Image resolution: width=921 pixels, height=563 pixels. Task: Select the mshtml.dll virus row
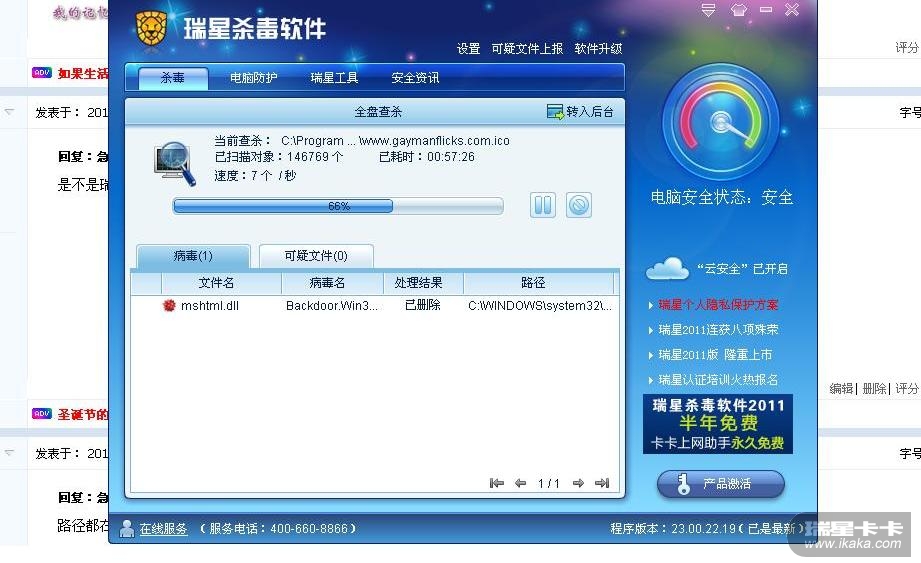click(x=374, y=305)
